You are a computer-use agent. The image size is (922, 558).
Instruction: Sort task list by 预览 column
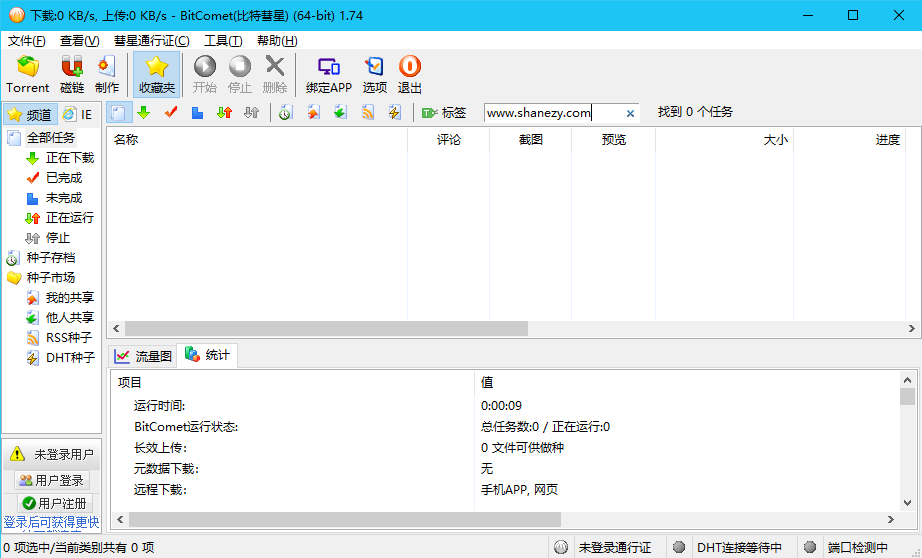tap(613, 140)
